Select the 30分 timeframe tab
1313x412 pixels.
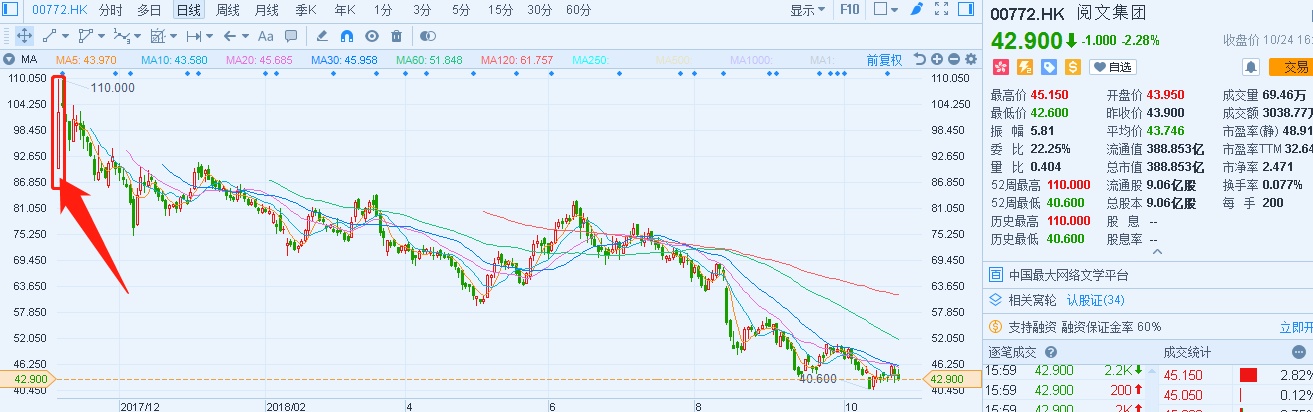(539, 10)
